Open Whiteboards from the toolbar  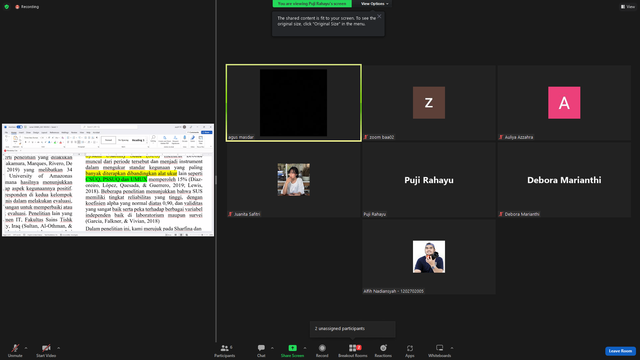[440, 350]
